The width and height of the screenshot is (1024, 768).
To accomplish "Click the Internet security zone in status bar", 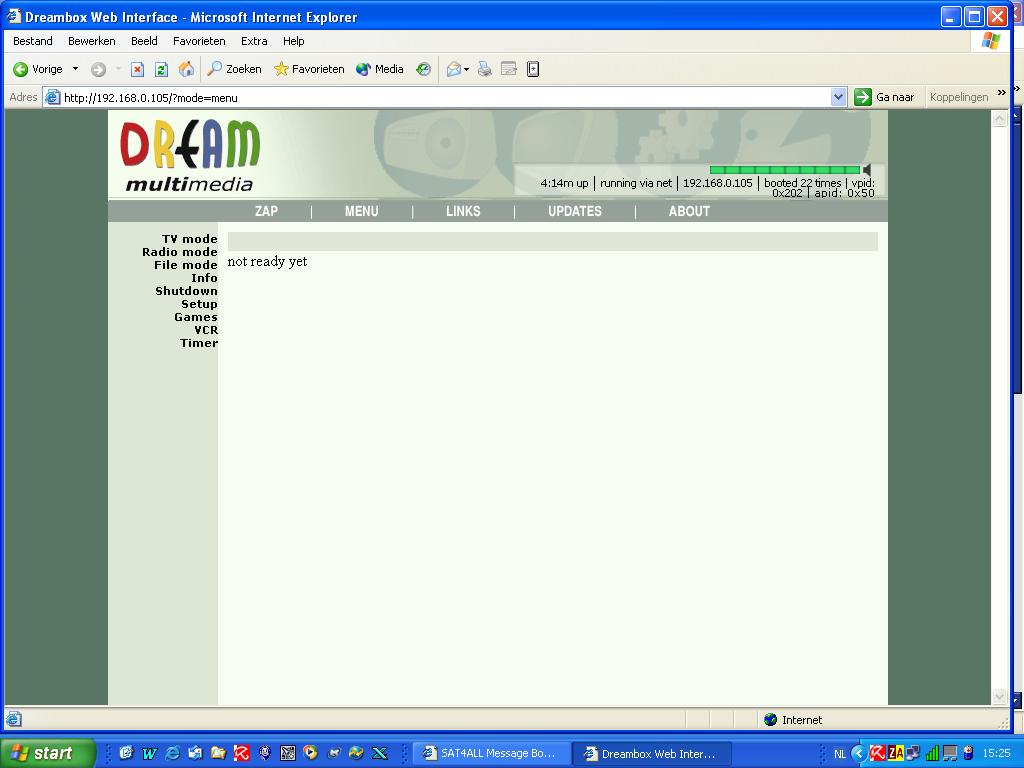I will [792, 720].
